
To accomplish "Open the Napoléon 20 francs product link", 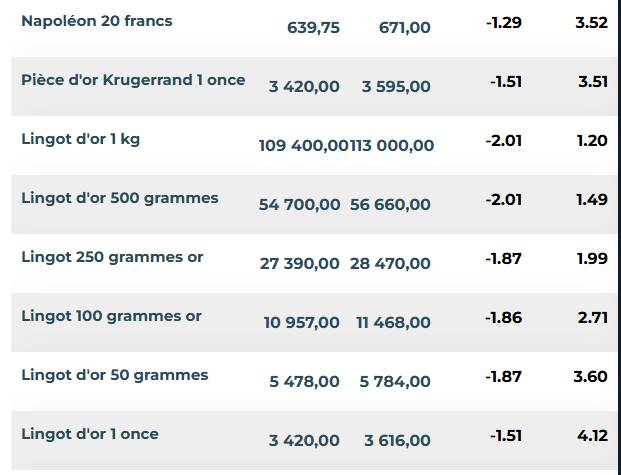I will 96,21.
